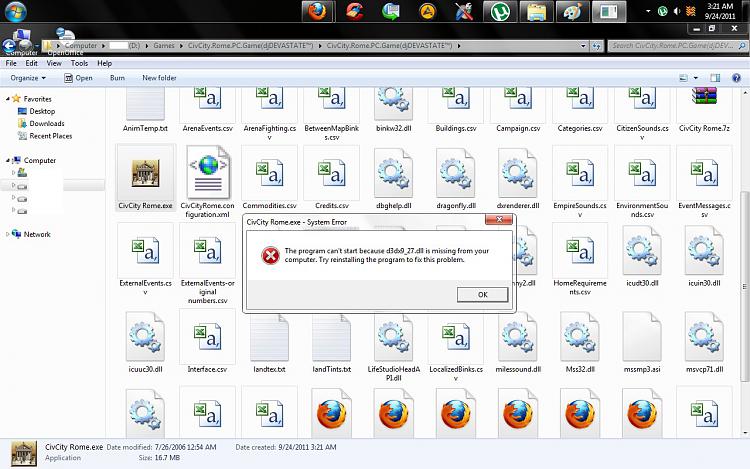Viewport: 750px width, 469px height.
Task: Open address bar history dropdown
Action: (583, 46)
